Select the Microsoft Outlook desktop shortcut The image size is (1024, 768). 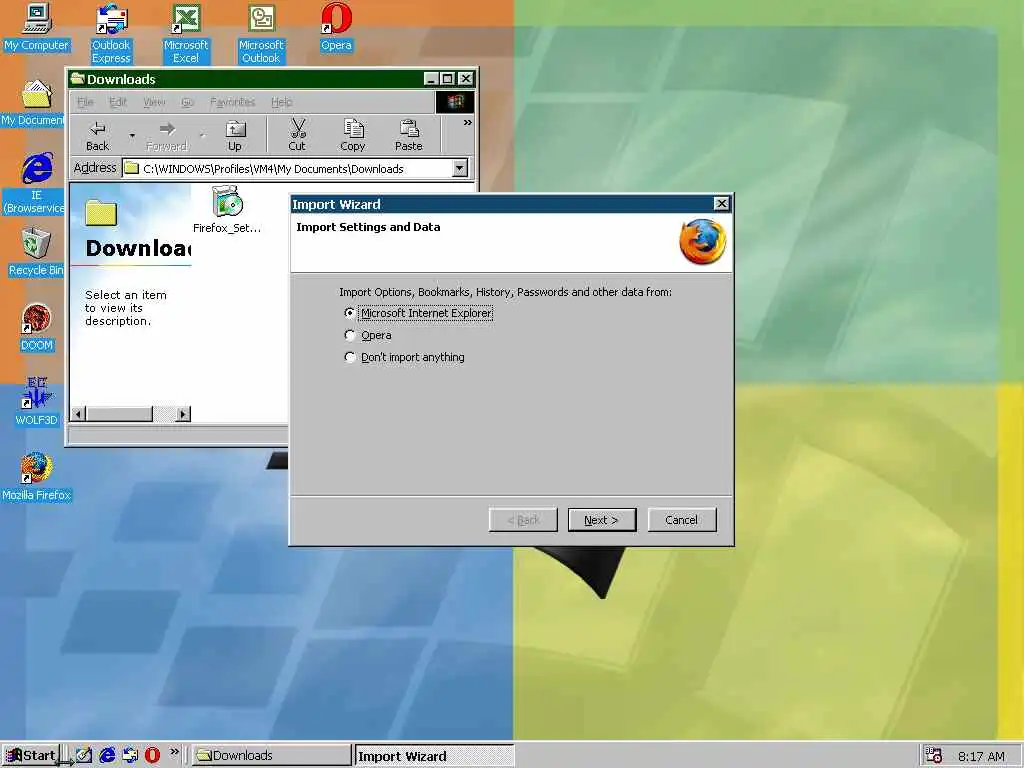(261, 33)
